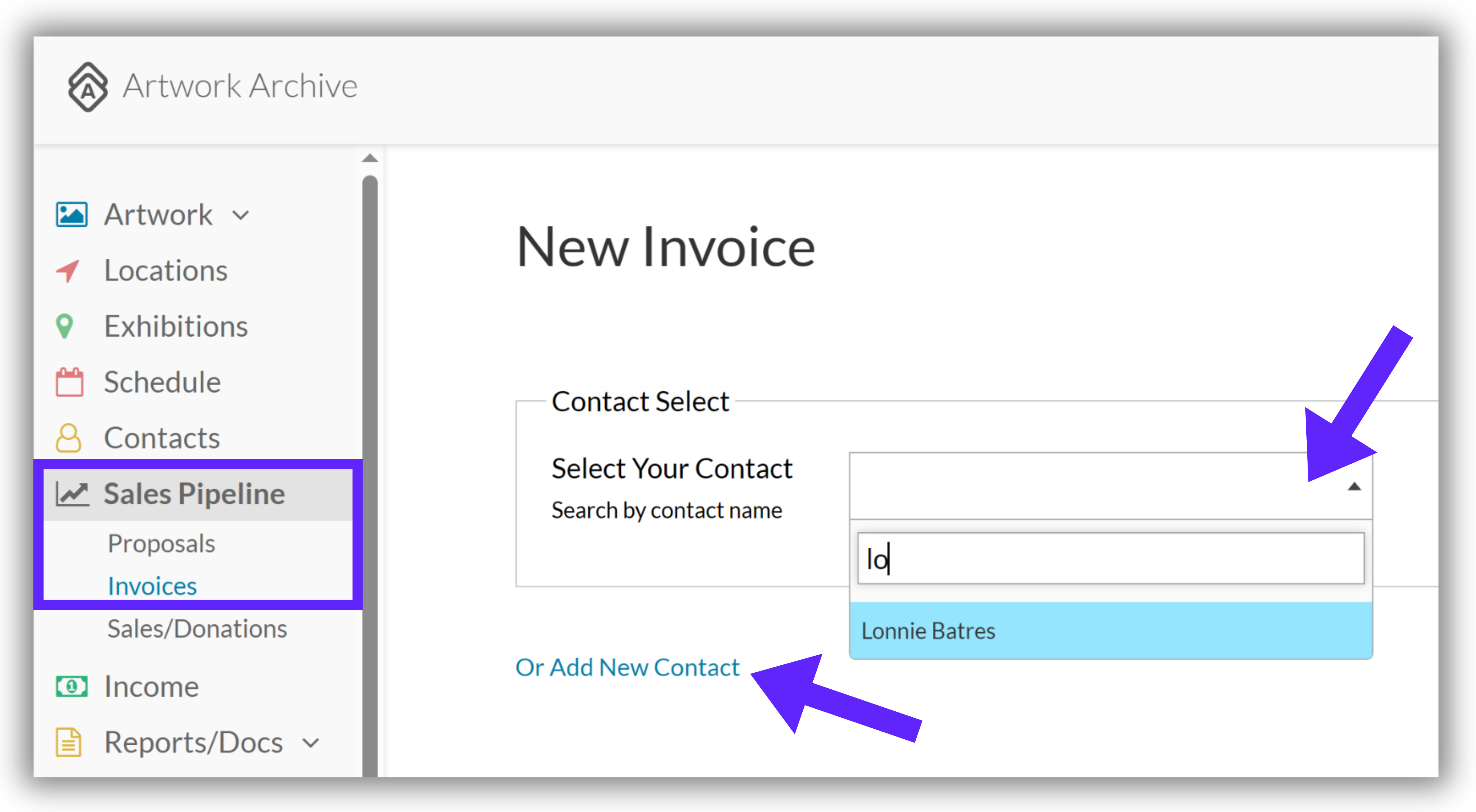Select Lonnie Batres from search results
Screen dimensions: 1476x812
(x=1111, y=630)
